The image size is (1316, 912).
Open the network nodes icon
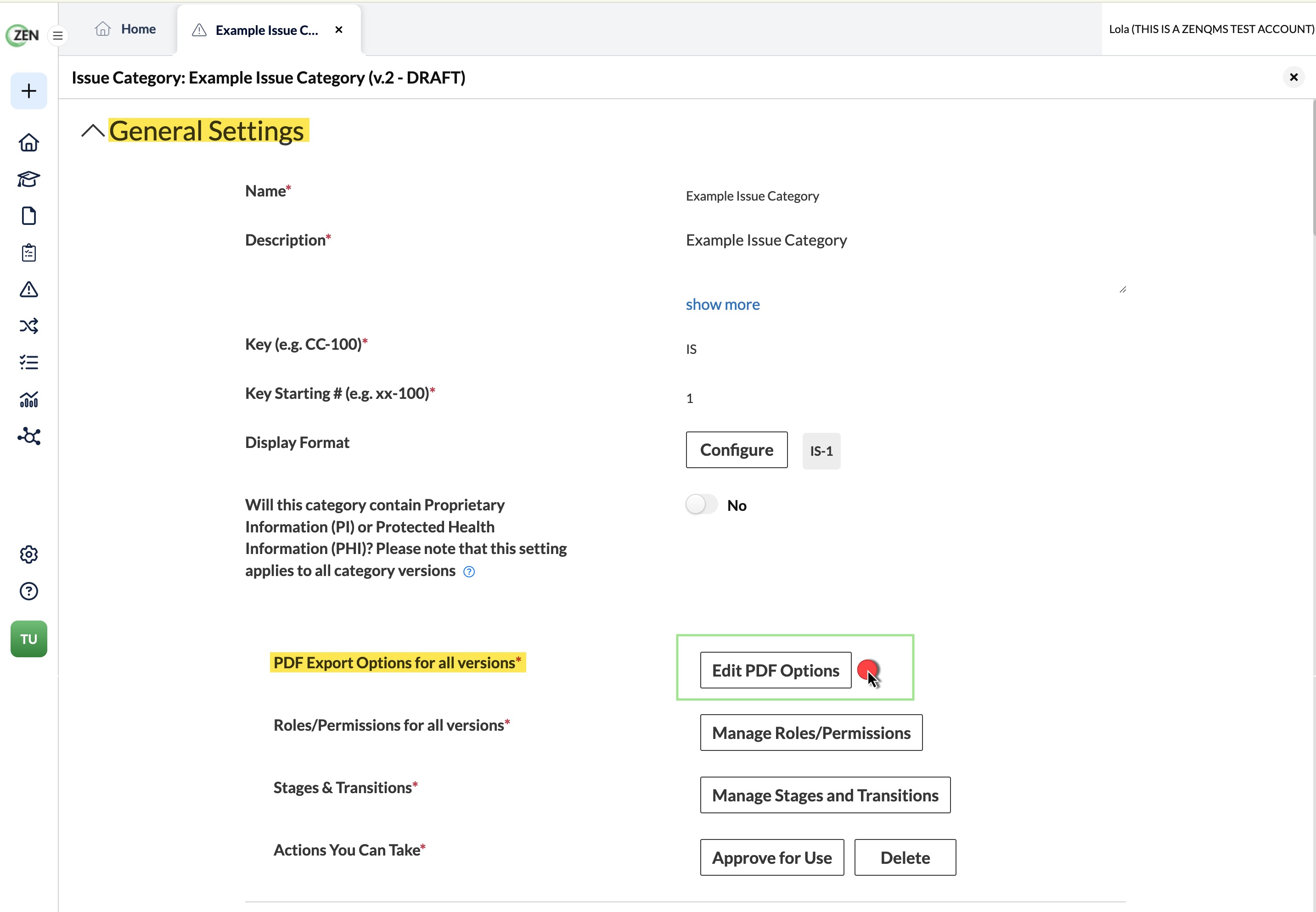coord(28,436)
